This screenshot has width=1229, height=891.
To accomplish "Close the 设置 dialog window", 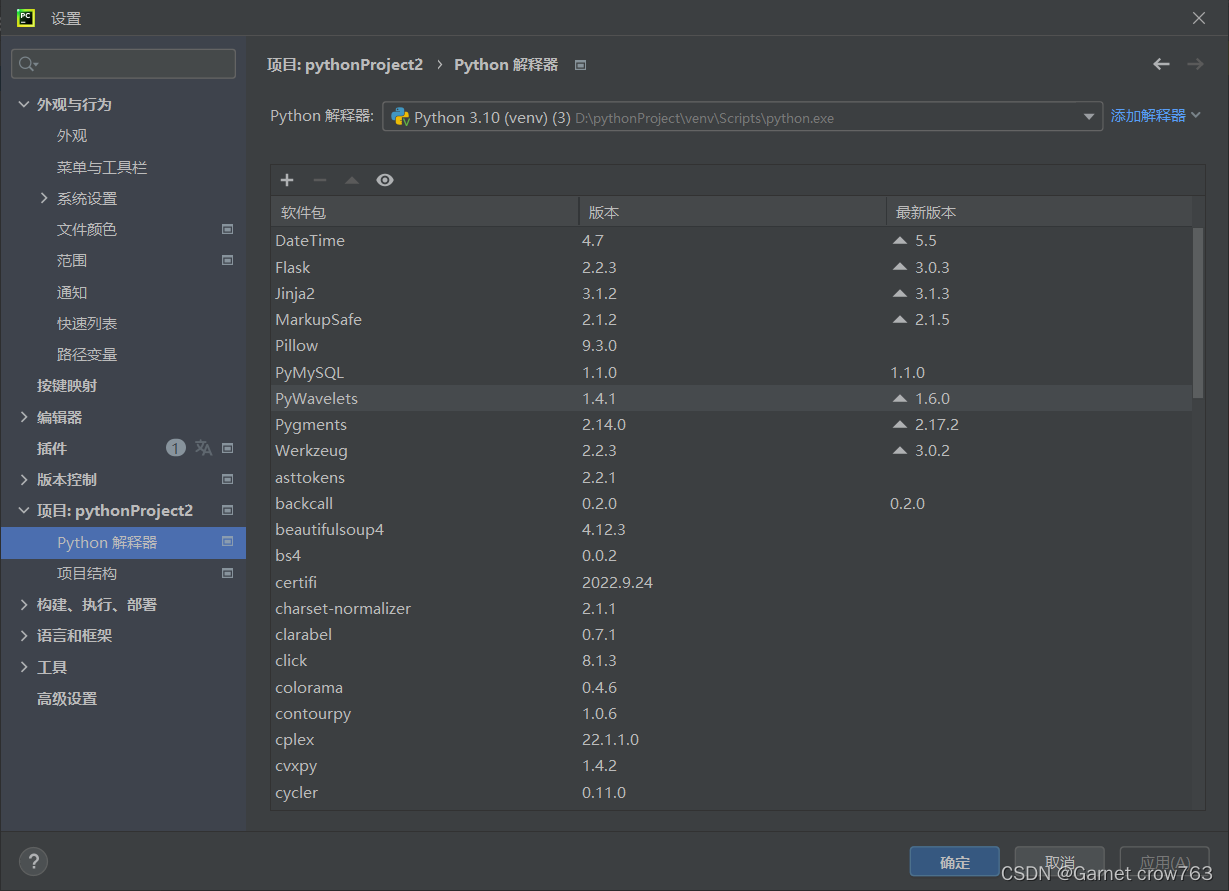I will [x=1199, y=18].
